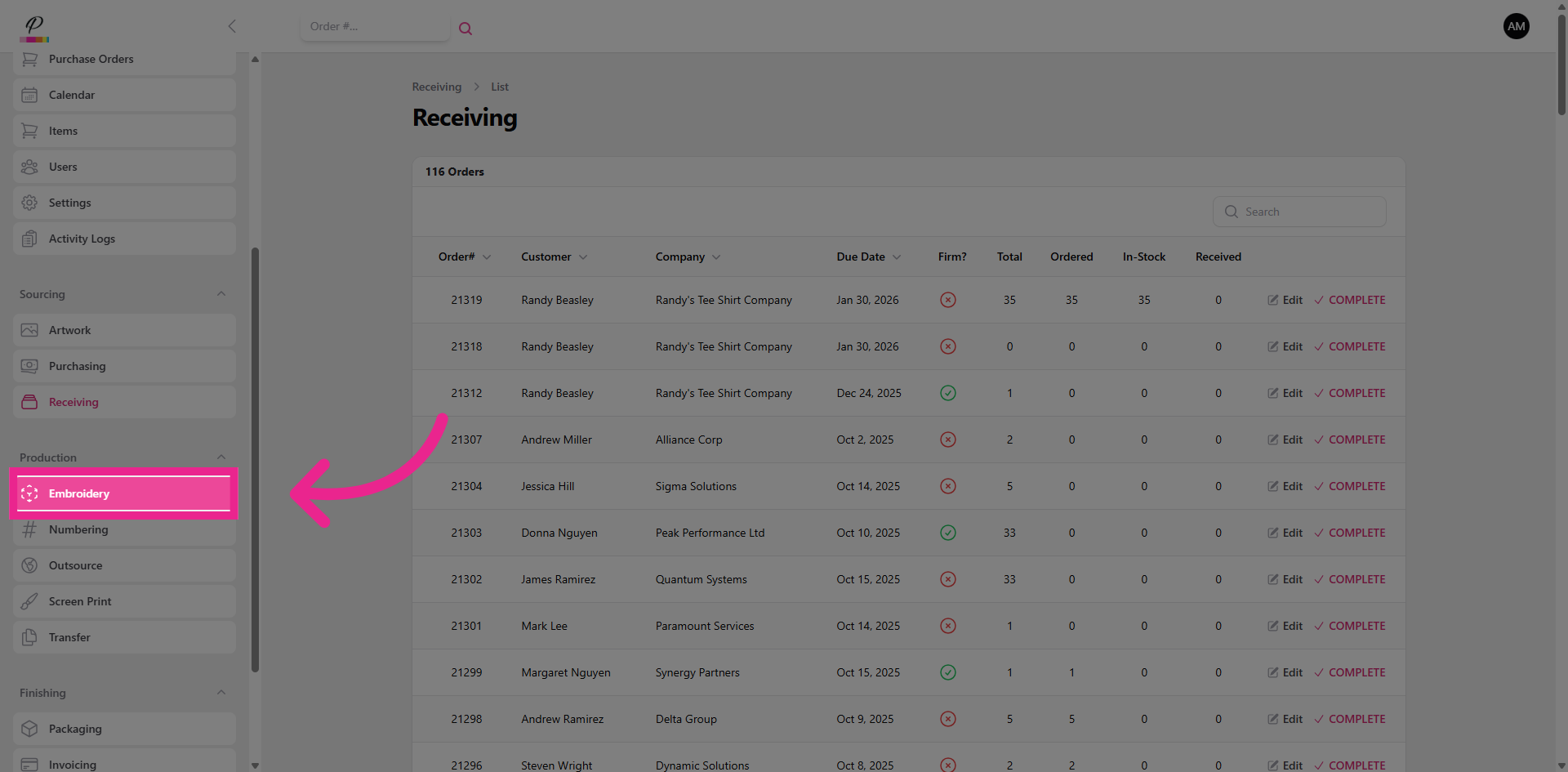Toggle Firm status for order 21319
The height and width of the screenshot is (772, 1568).
pyautogui.click(x=947, y=300)
